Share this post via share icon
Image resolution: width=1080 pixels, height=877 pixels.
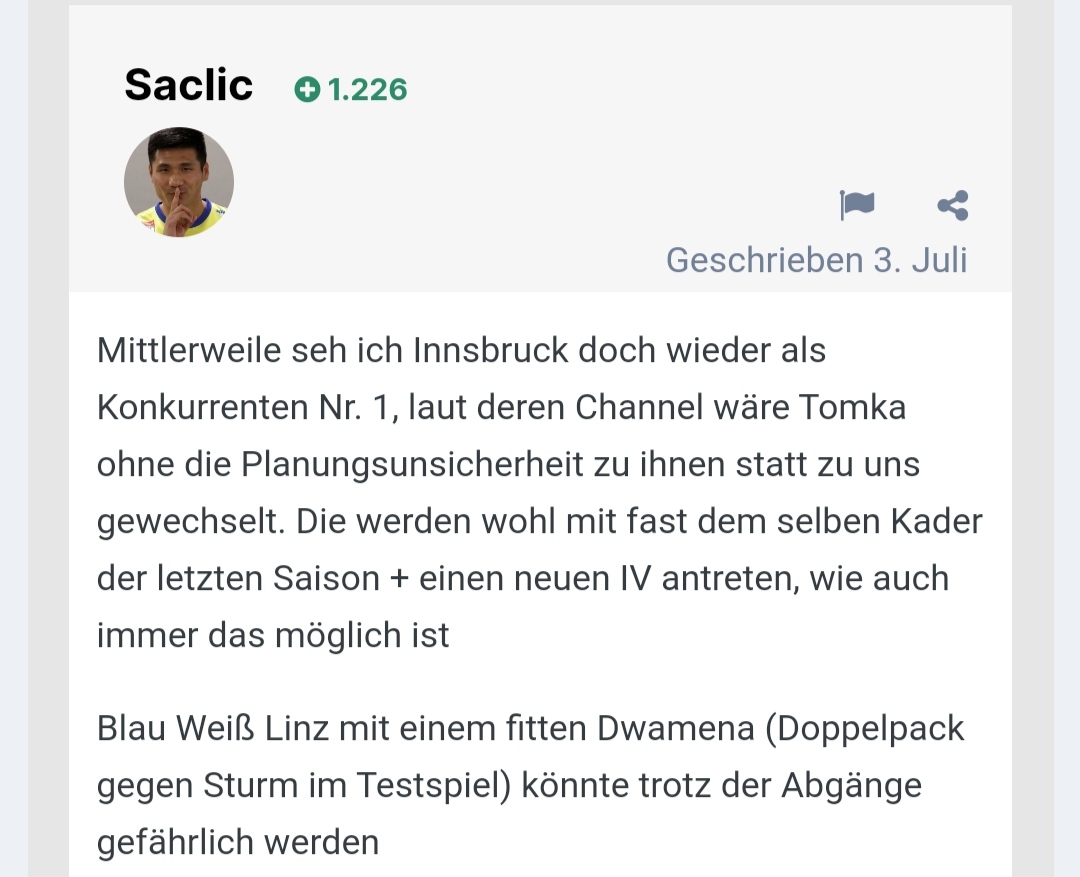coord(953,205)
